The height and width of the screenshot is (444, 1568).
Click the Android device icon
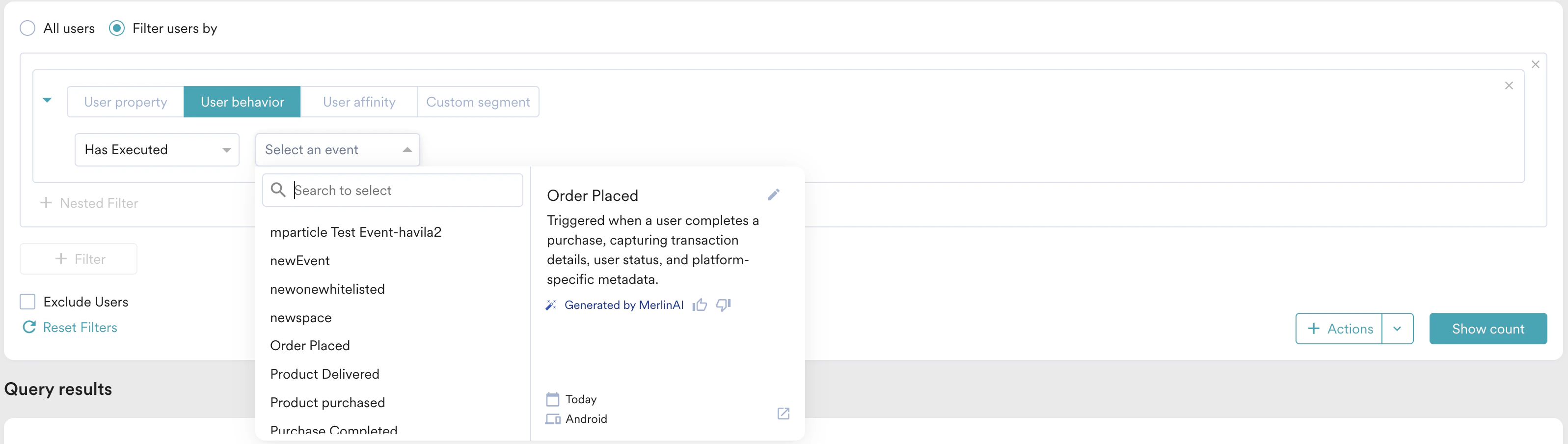552,419
